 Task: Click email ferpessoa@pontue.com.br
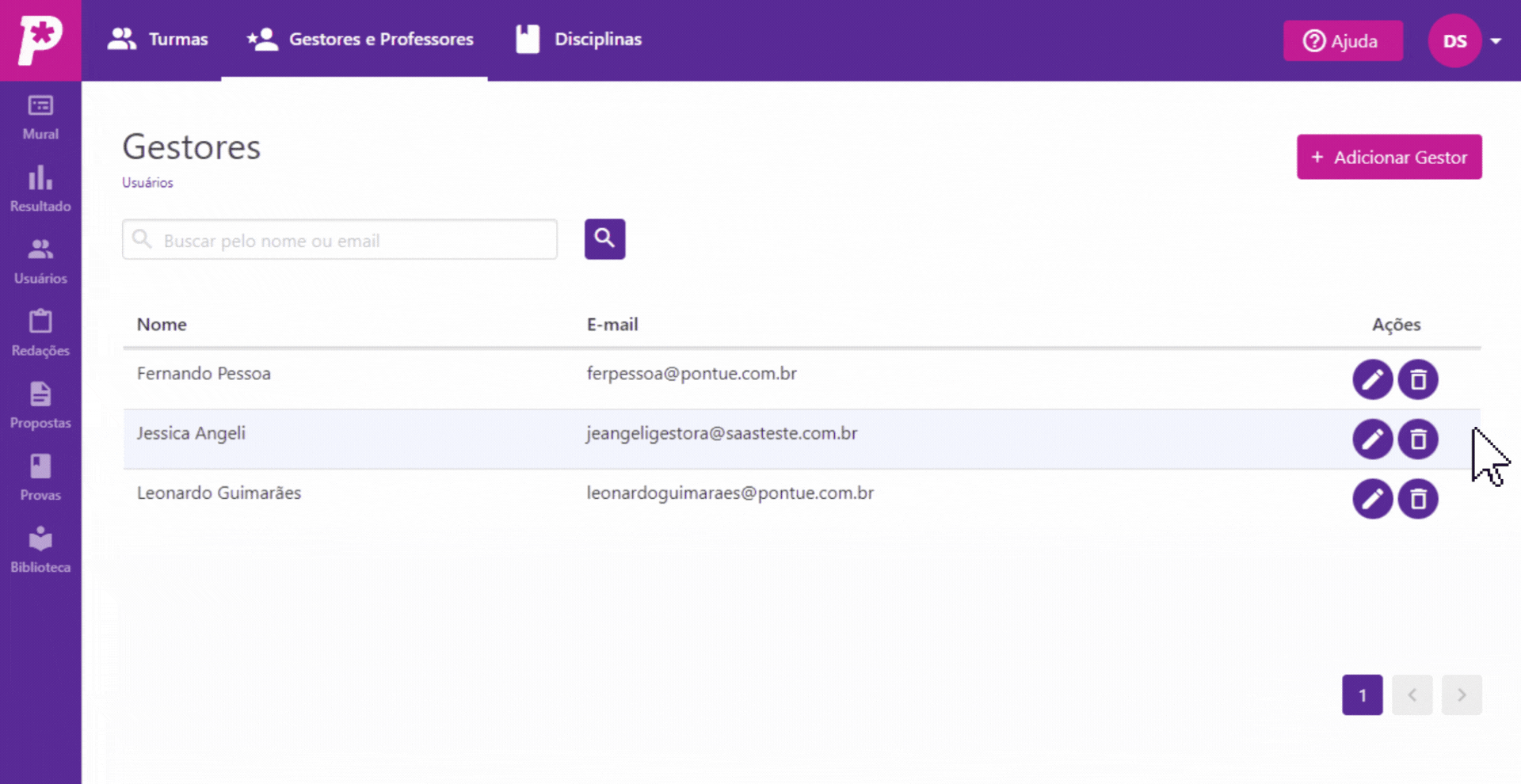click(692, 374)
